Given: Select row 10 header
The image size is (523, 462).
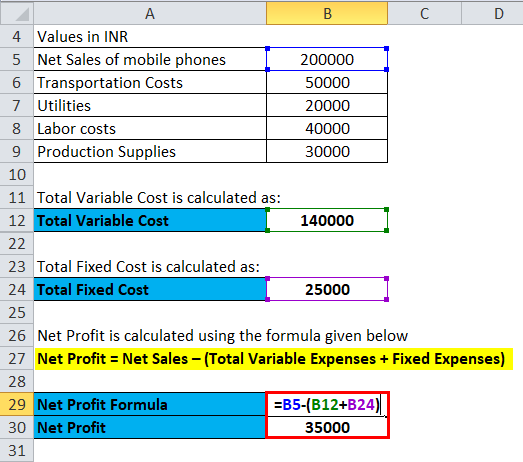Looking at the screenshot, I should point(17,174).
